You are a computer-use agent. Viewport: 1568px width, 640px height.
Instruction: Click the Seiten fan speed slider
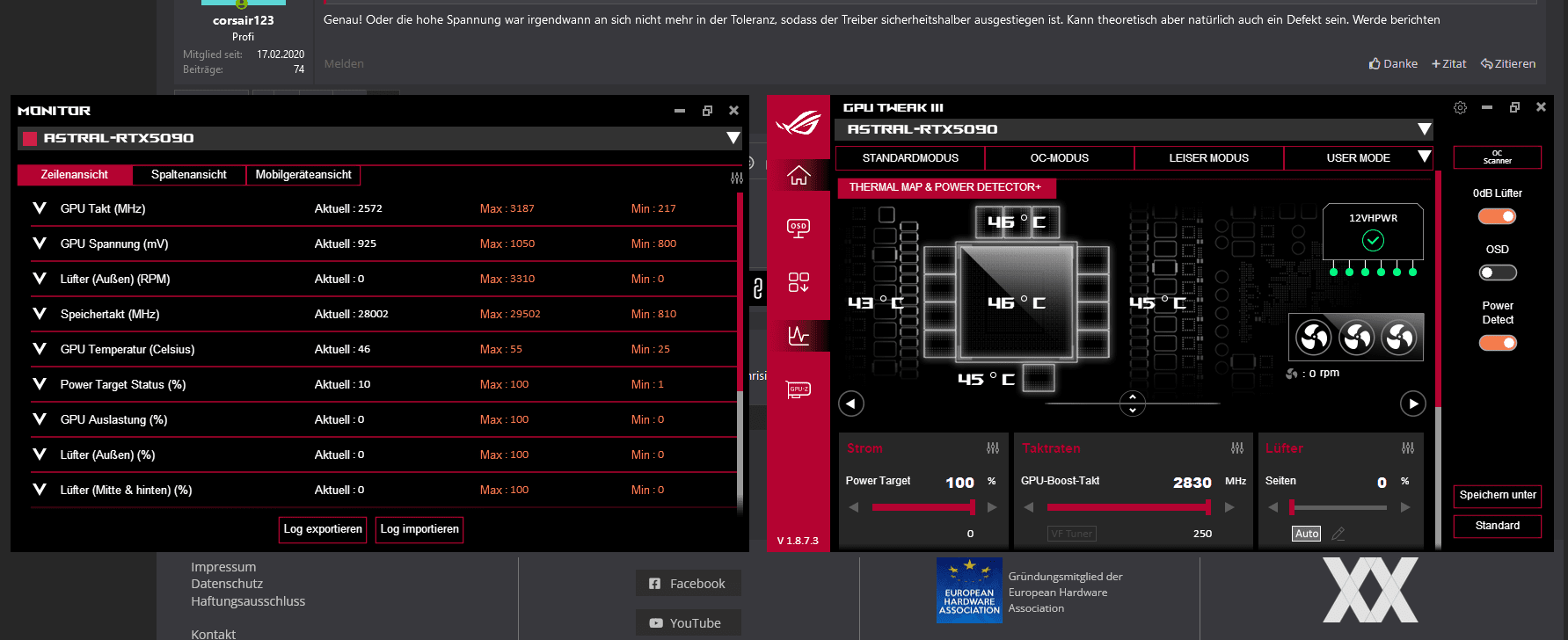pyautogui.click(x=1338, y=507)
